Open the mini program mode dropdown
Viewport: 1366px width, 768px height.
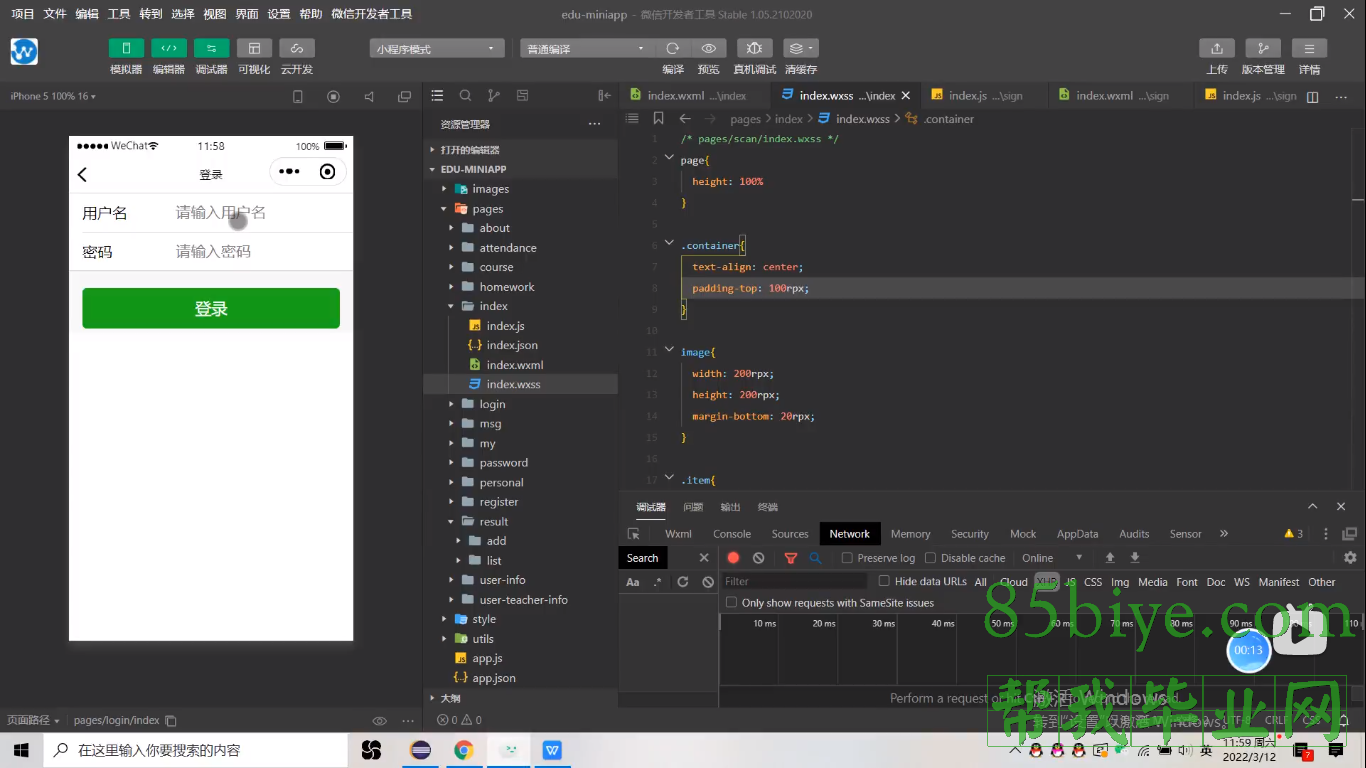[437, 48]
